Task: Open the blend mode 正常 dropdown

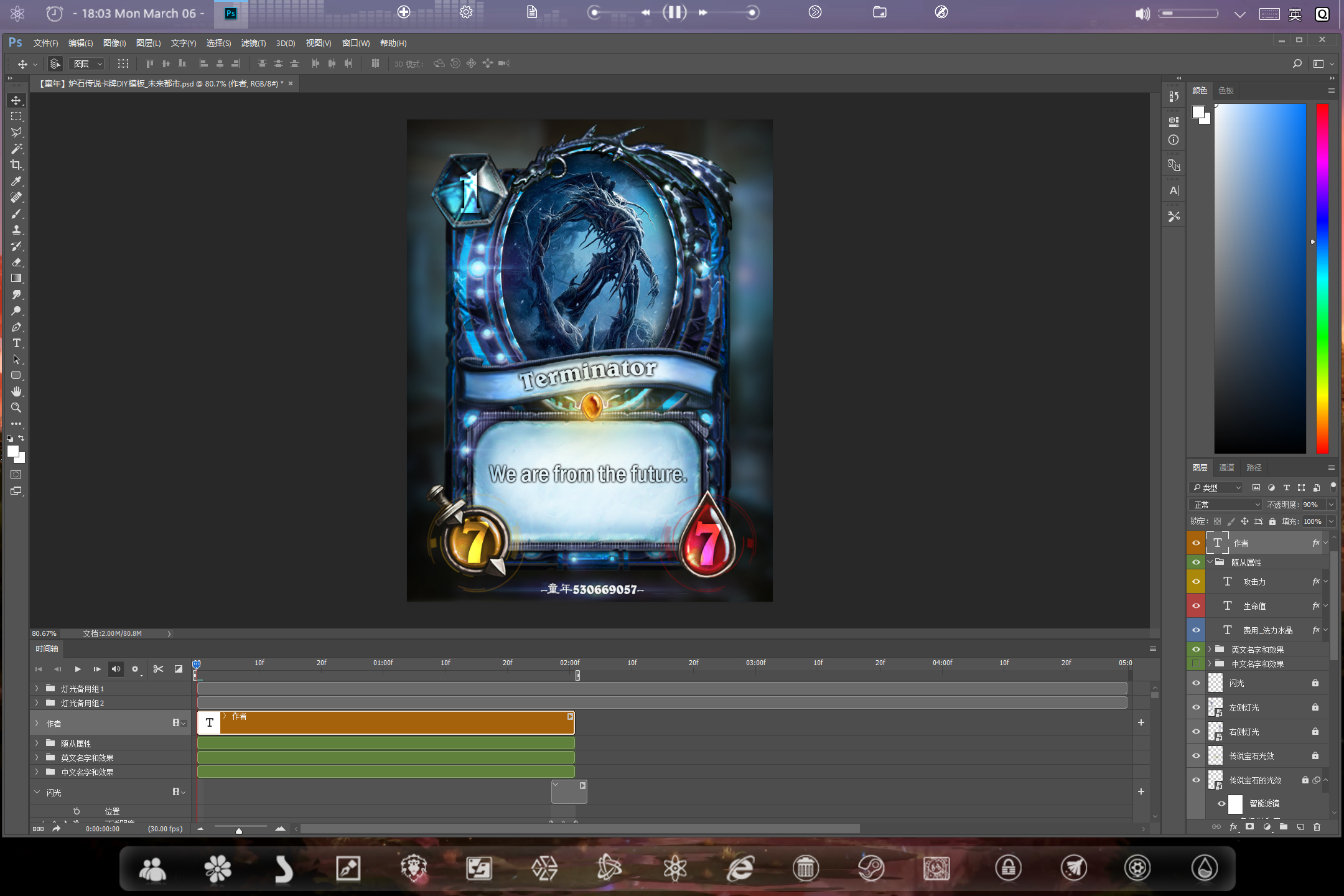Action: 1225,505
